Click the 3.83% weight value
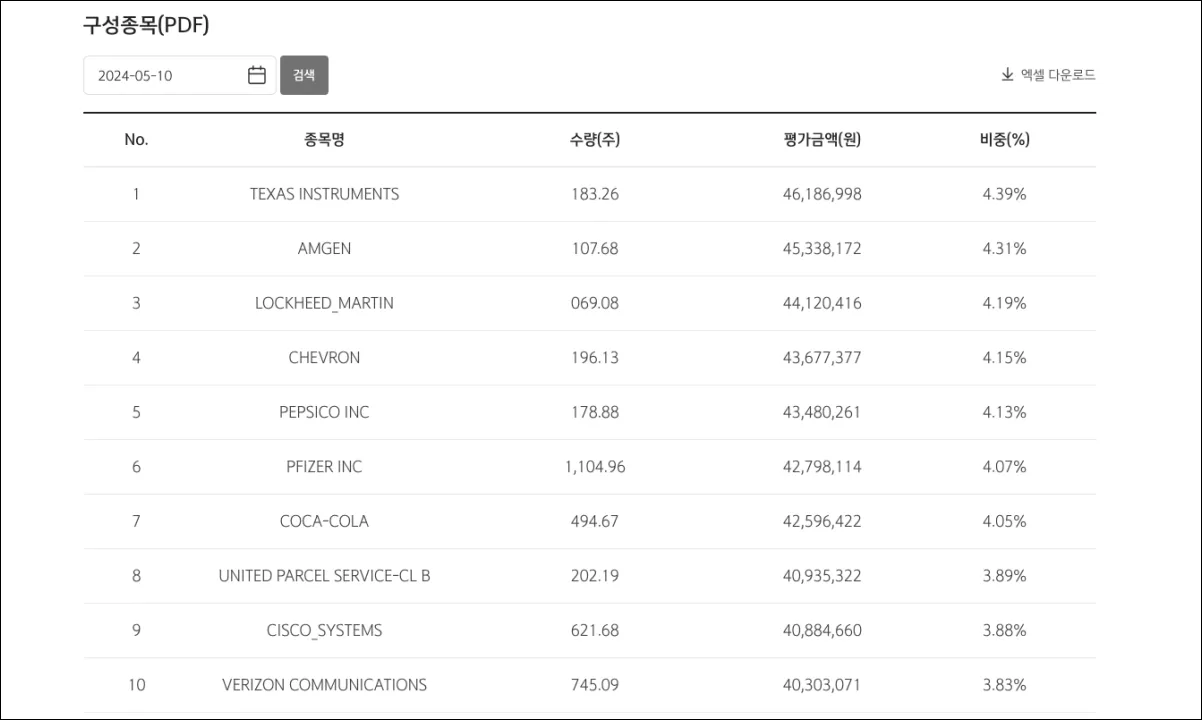Image resolution: width=1202 pixels, height=720 pixels. pos(1004,685)
